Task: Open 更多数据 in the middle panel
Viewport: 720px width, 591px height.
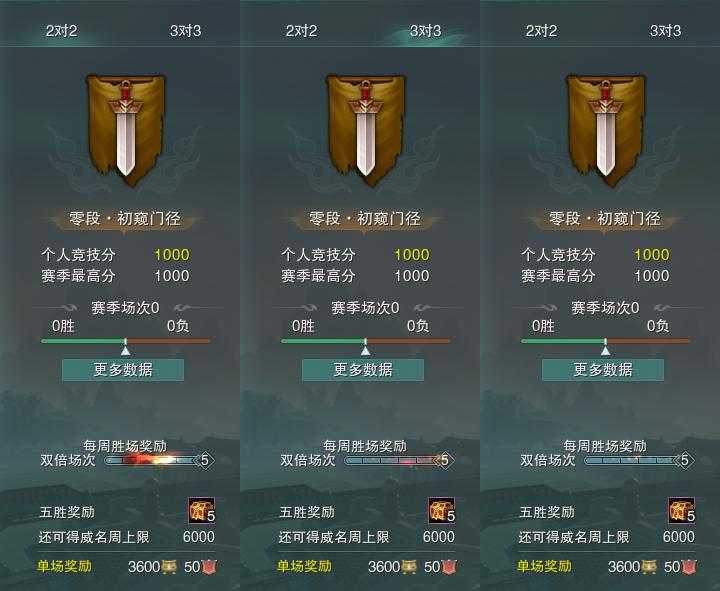Action: pyautogui.click(x=363, y=370)
